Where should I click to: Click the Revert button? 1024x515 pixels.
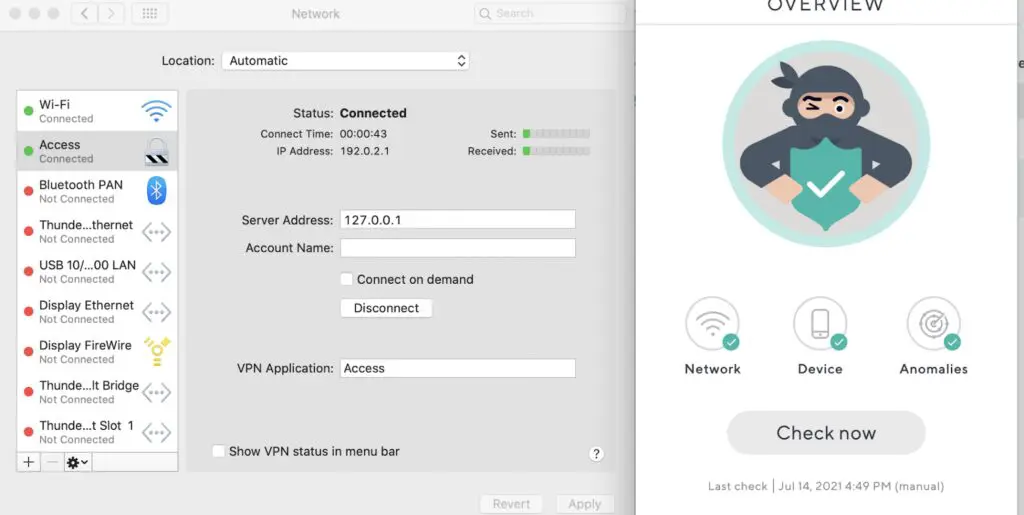[511, 504]
